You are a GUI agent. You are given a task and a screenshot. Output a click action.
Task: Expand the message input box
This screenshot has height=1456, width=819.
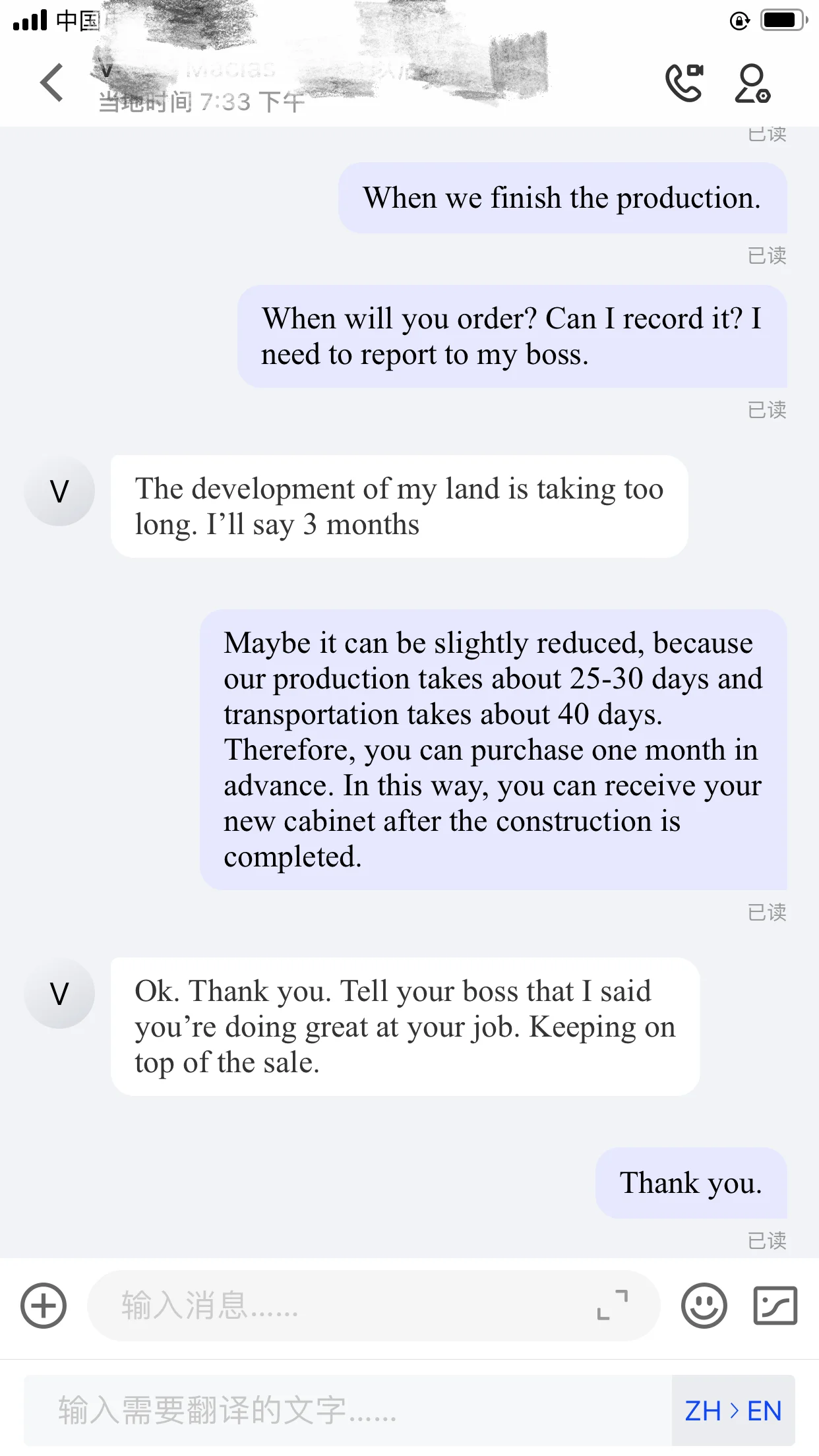tap(612, 1306)
